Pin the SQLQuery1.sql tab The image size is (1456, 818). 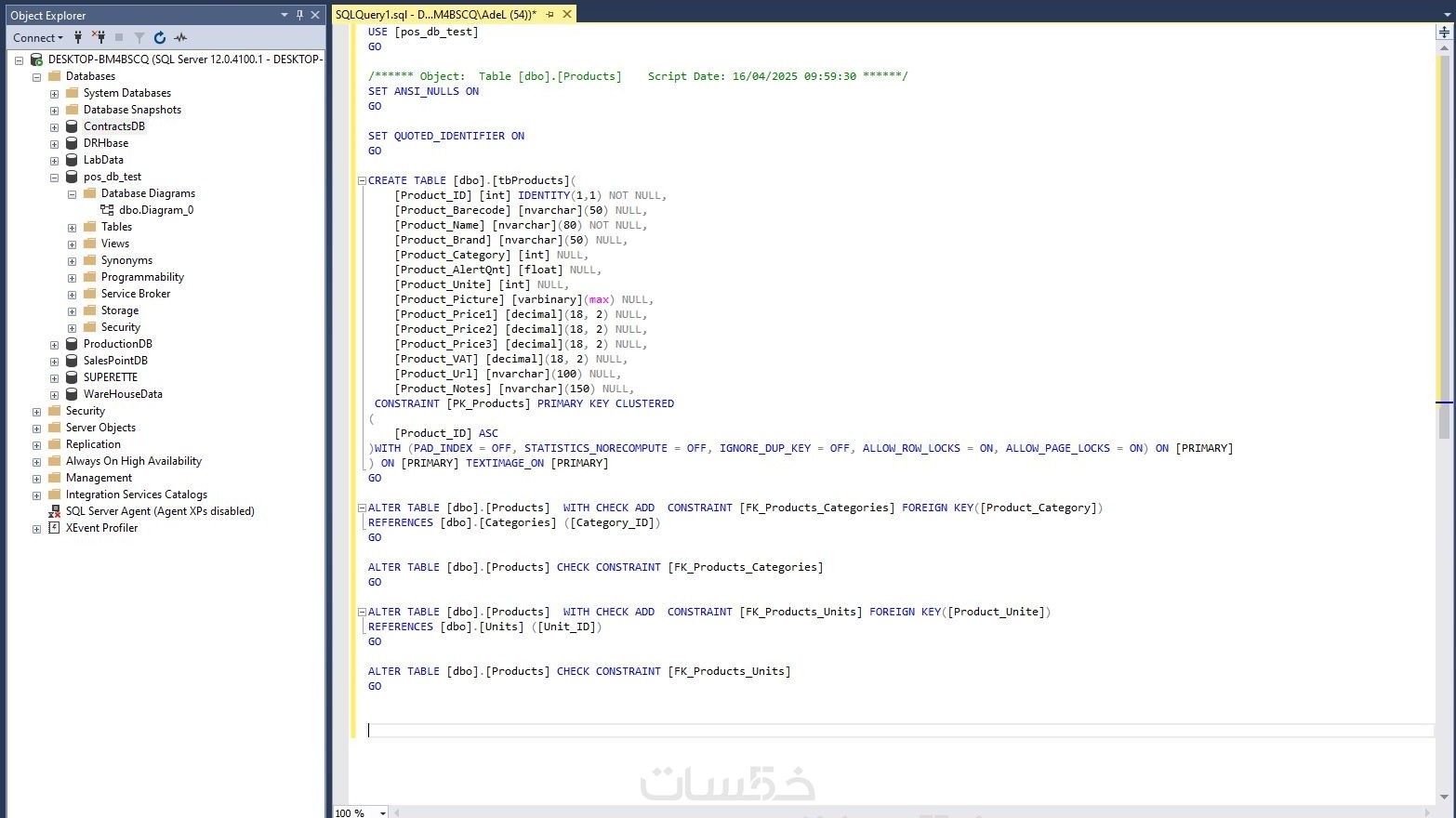click(549, 14)
